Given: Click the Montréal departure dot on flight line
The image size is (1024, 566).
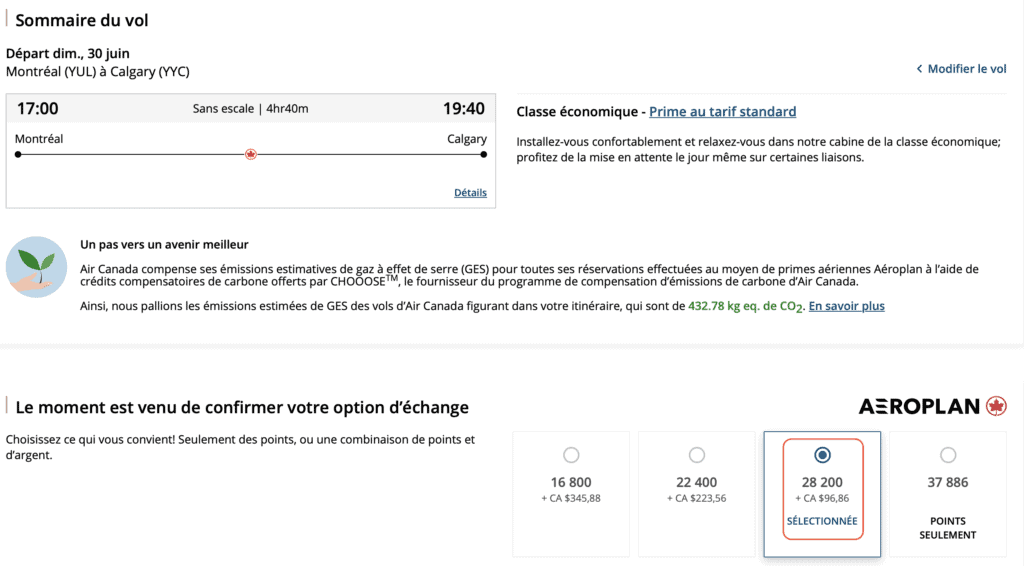Looking at the screenshot, I should click(18, 154).
